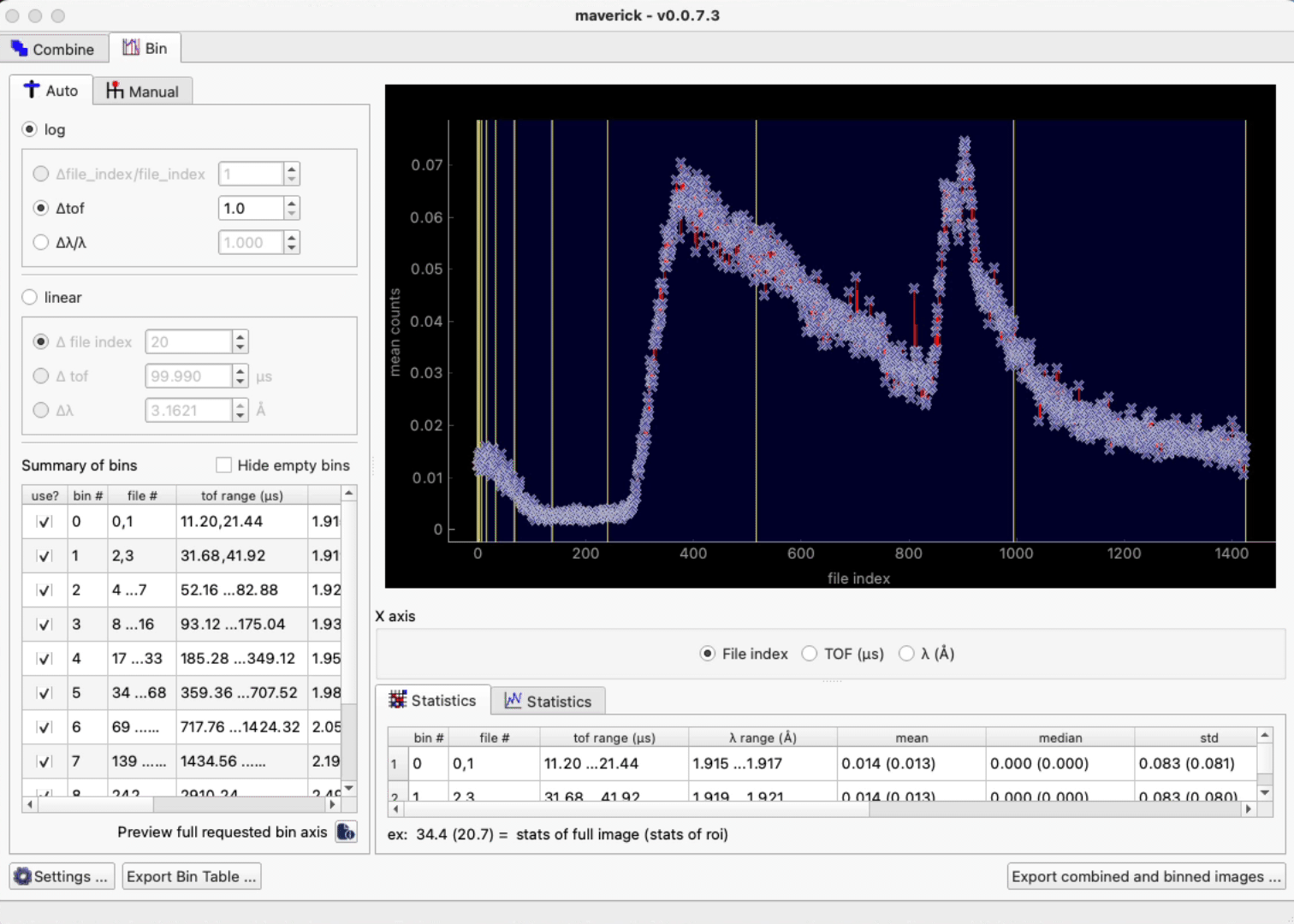This screenshot has height=924, width=1294.
Task: Click Export combined and binned images
Action: (1146, 876)
